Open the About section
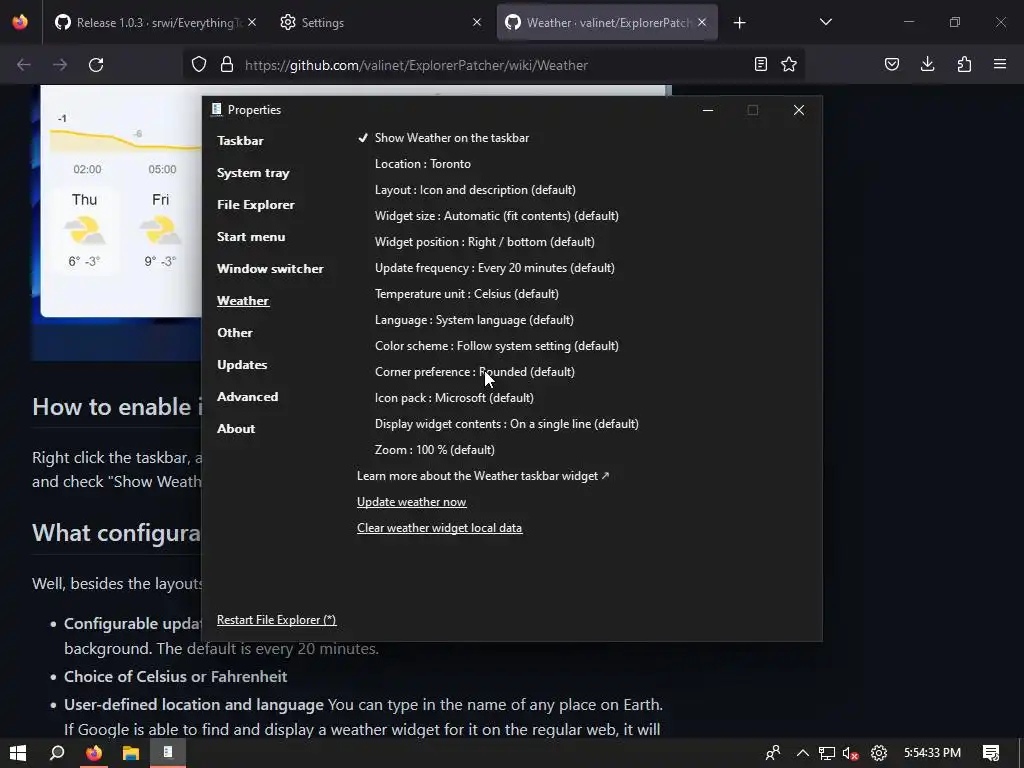1024x768 pixels. click(236, 428)
